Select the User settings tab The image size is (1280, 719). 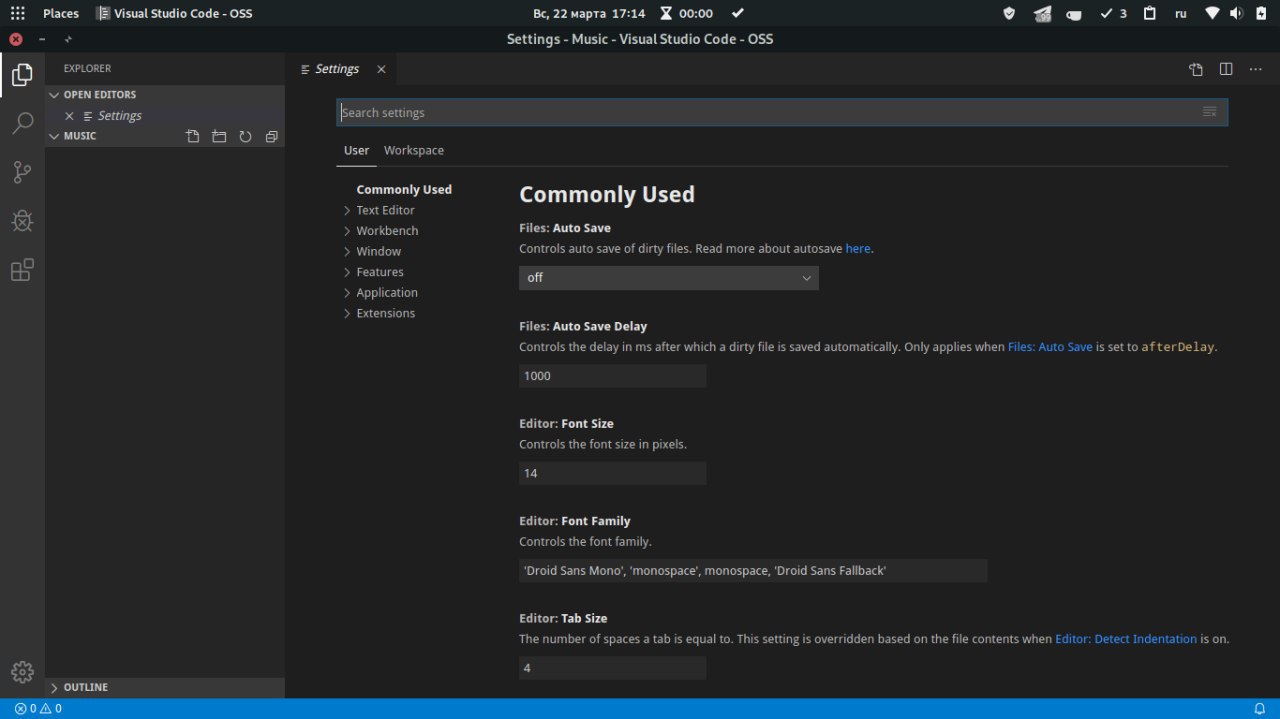[356, 150]
